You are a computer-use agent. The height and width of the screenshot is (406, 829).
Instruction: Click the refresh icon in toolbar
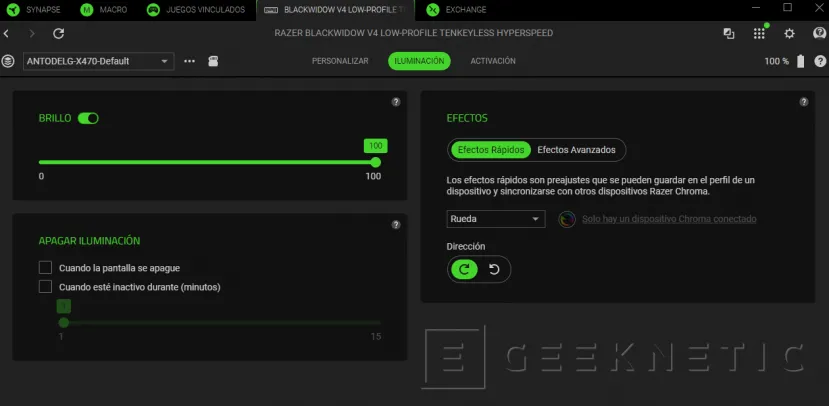[58, 33]
